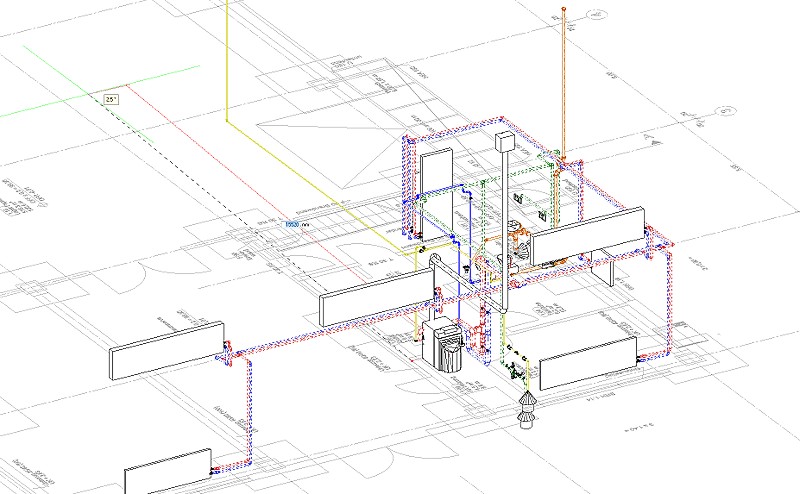Select the tall upright radiator in back

[x=437, y=183]
